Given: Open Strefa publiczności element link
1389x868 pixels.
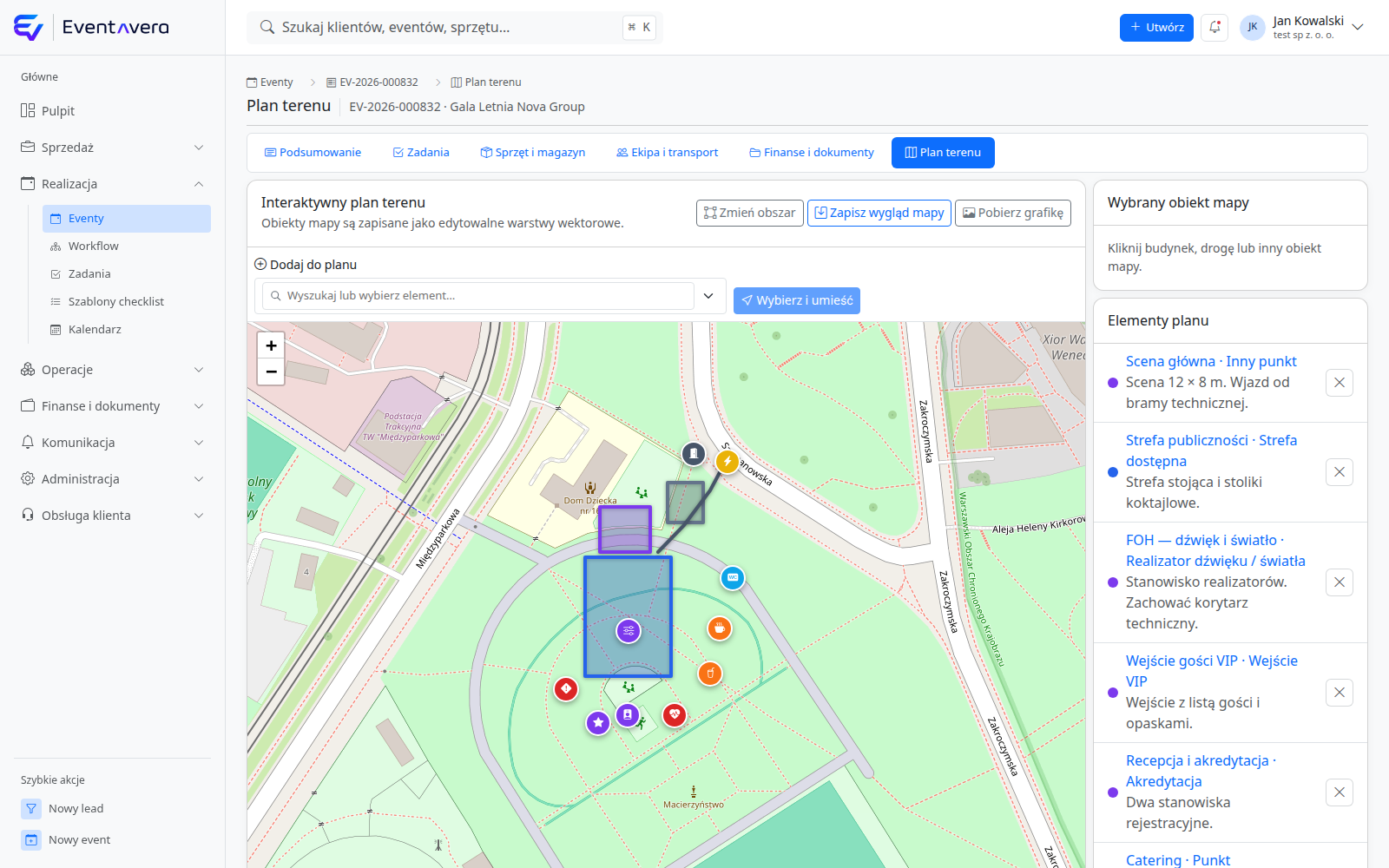Looking at the screenshot, I should click(x=1212, y=450).
